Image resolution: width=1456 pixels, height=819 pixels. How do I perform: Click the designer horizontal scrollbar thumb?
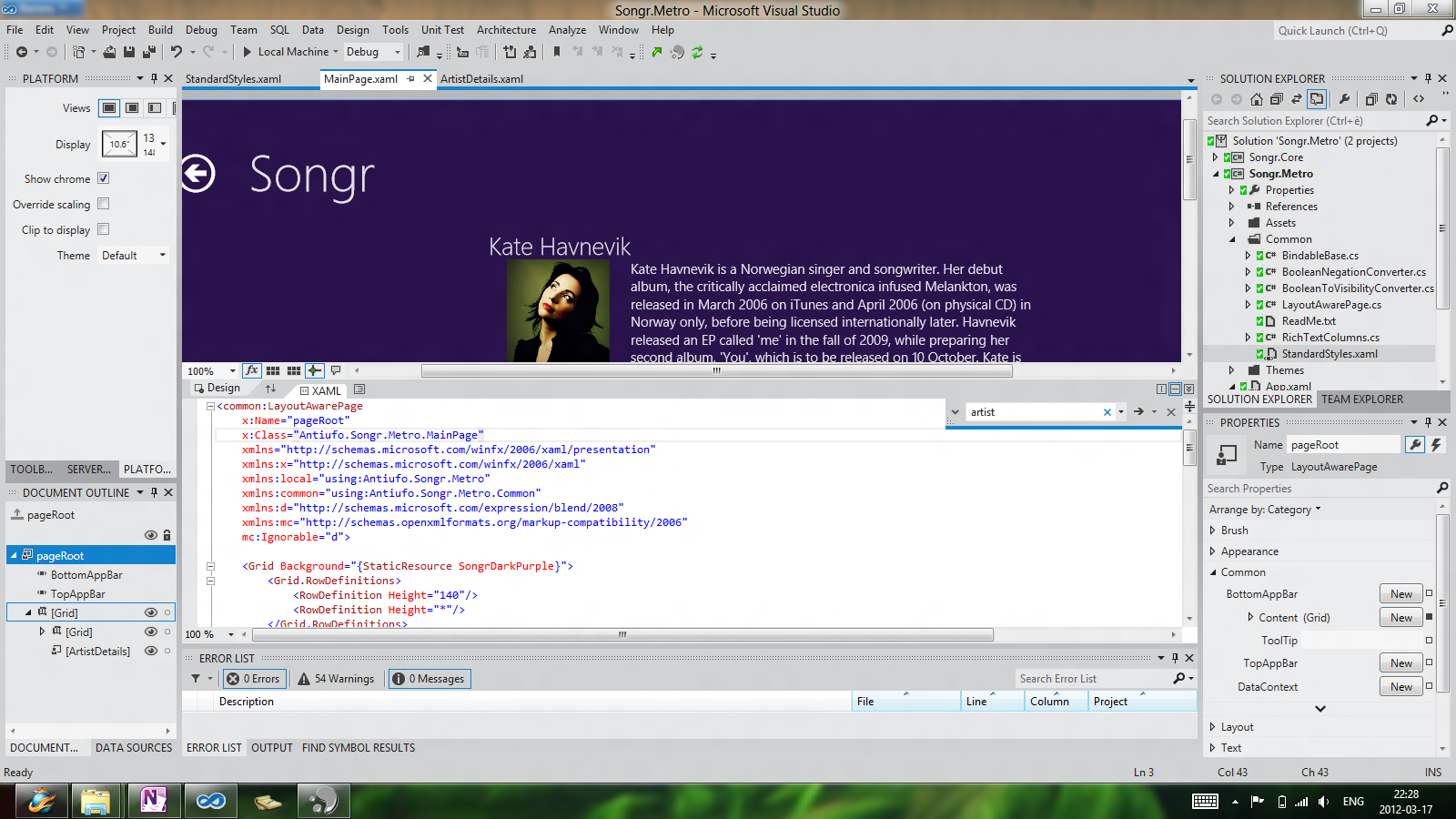pos(716,371)
